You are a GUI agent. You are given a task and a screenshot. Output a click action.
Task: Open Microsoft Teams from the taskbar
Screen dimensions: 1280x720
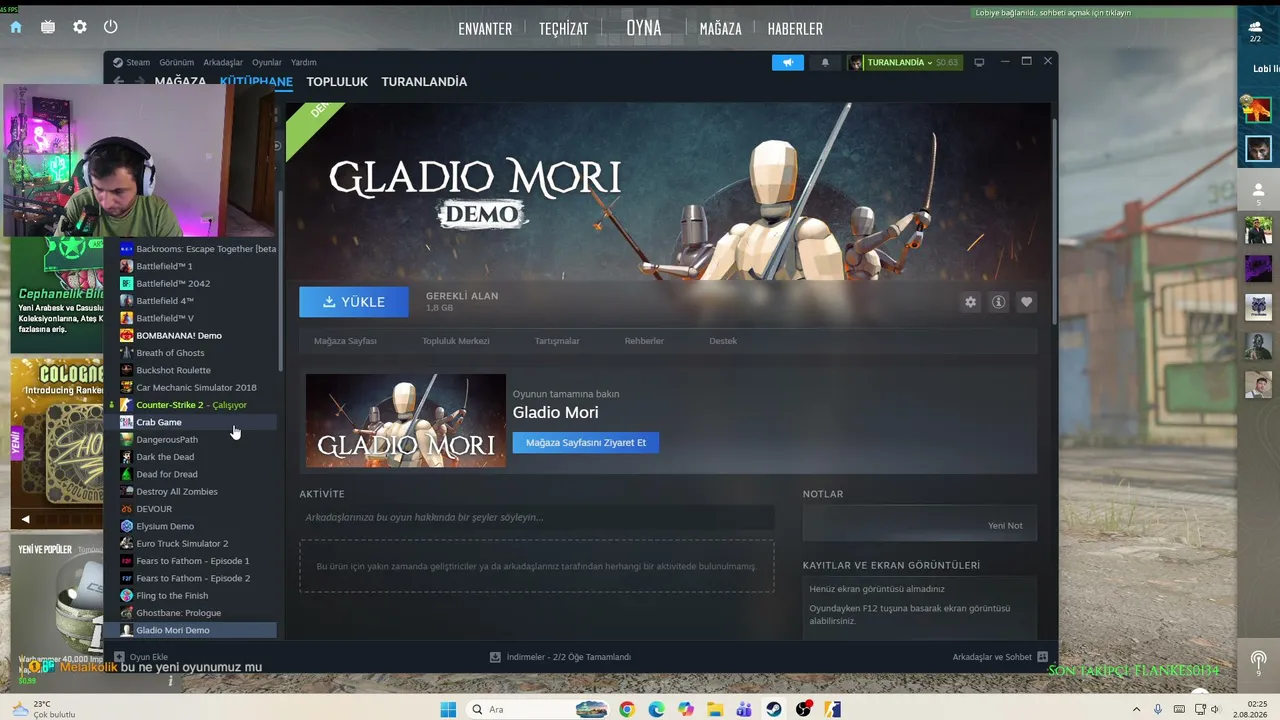744,709
